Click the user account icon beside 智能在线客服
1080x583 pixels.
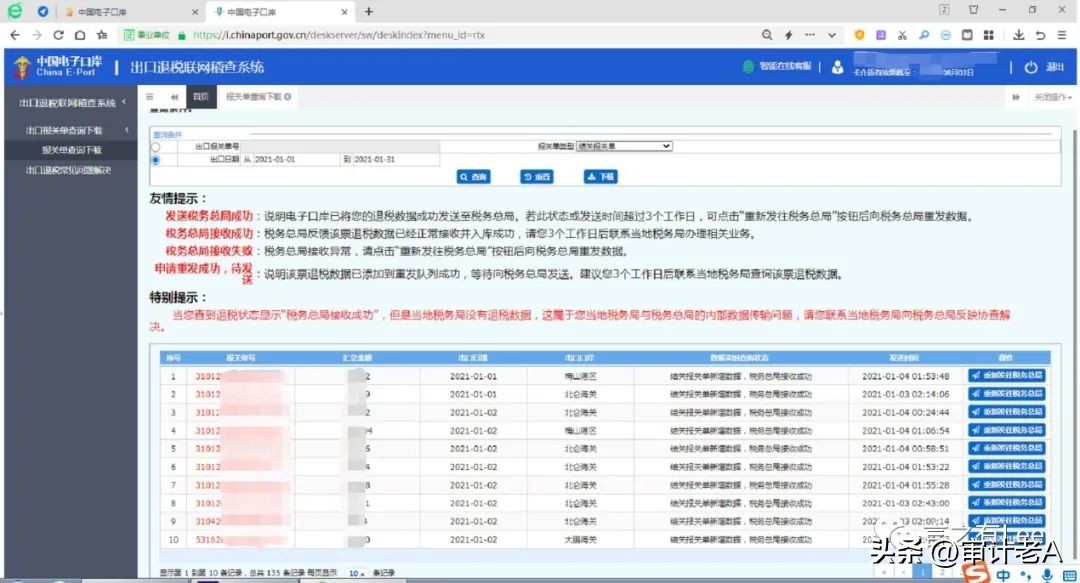837,67
